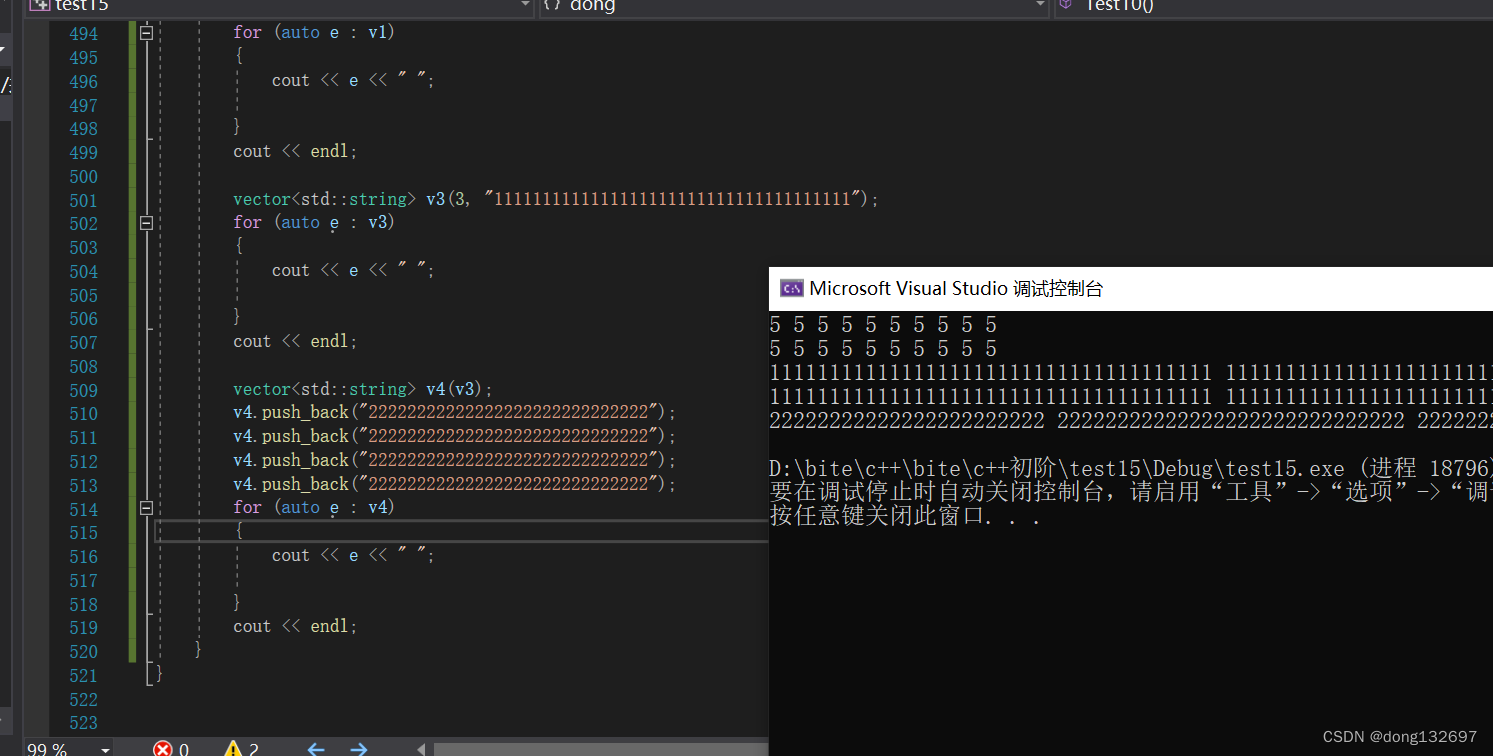
Task: Click the for (auto e : v4) statement
Action: point(314,507)
